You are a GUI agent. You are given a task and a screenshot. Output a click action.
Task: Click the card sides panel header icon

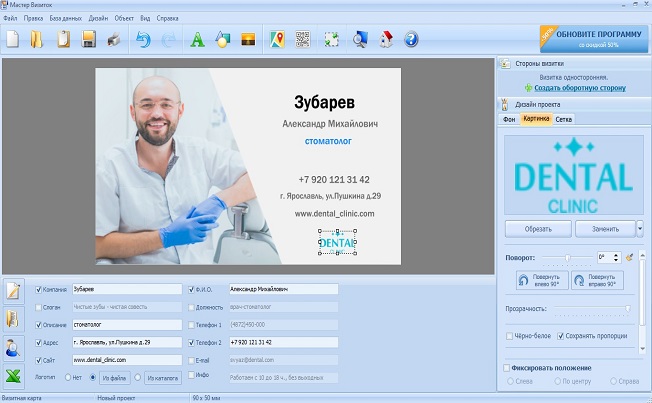pos(505,64)
